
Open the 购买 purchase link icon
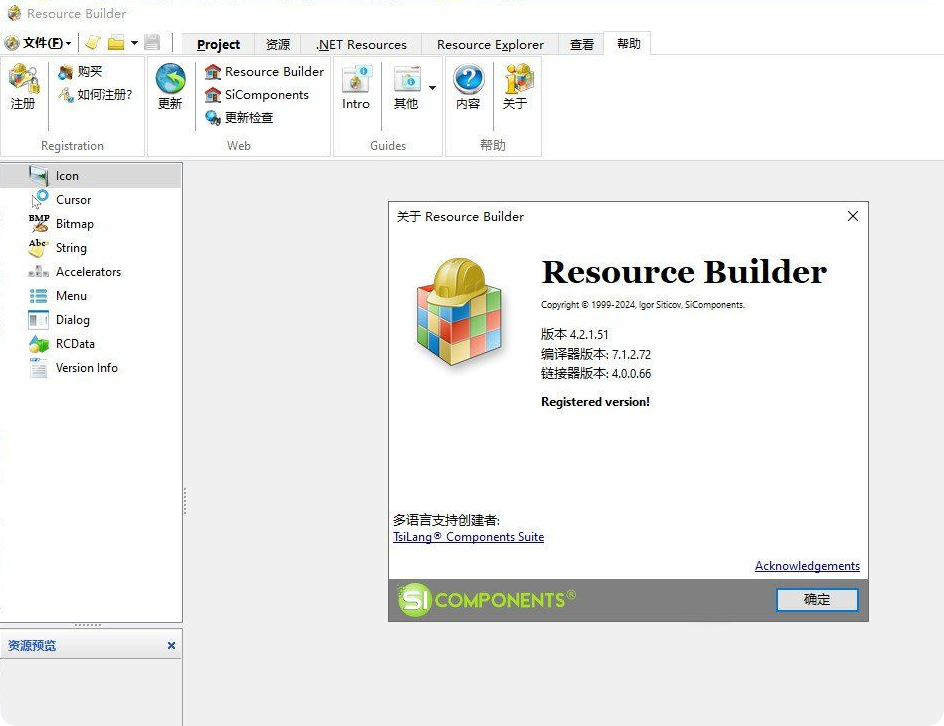[x=65, y=72]
